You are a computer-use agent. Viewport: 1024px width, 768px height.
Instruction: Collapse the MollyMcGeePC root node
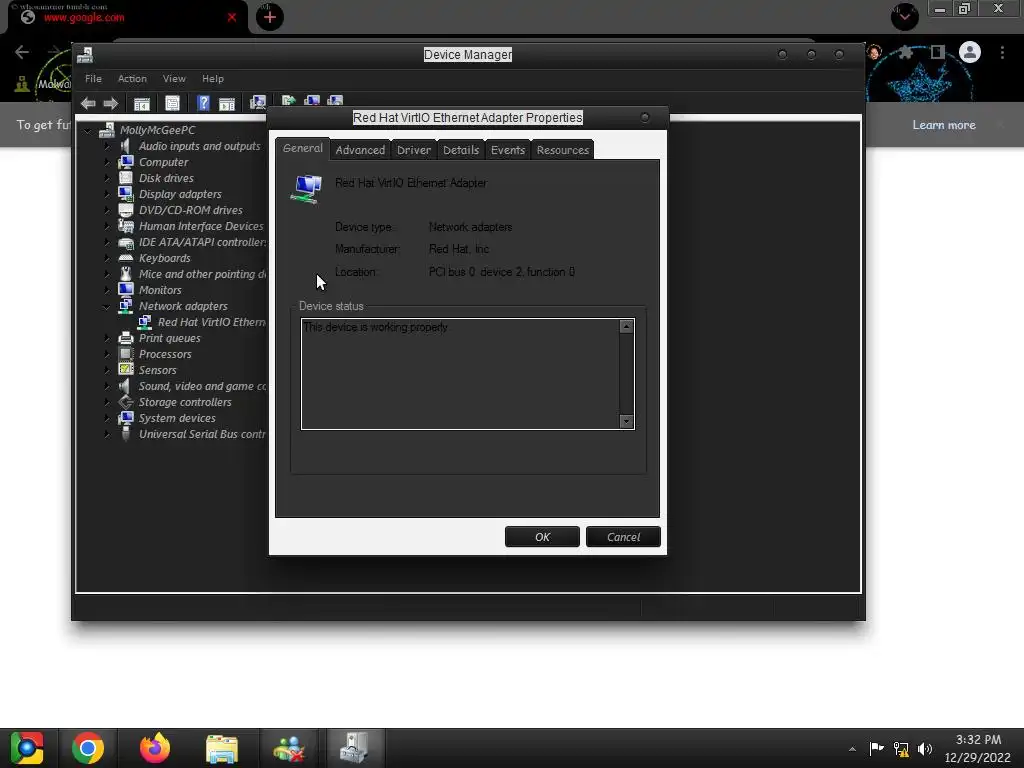88,131
